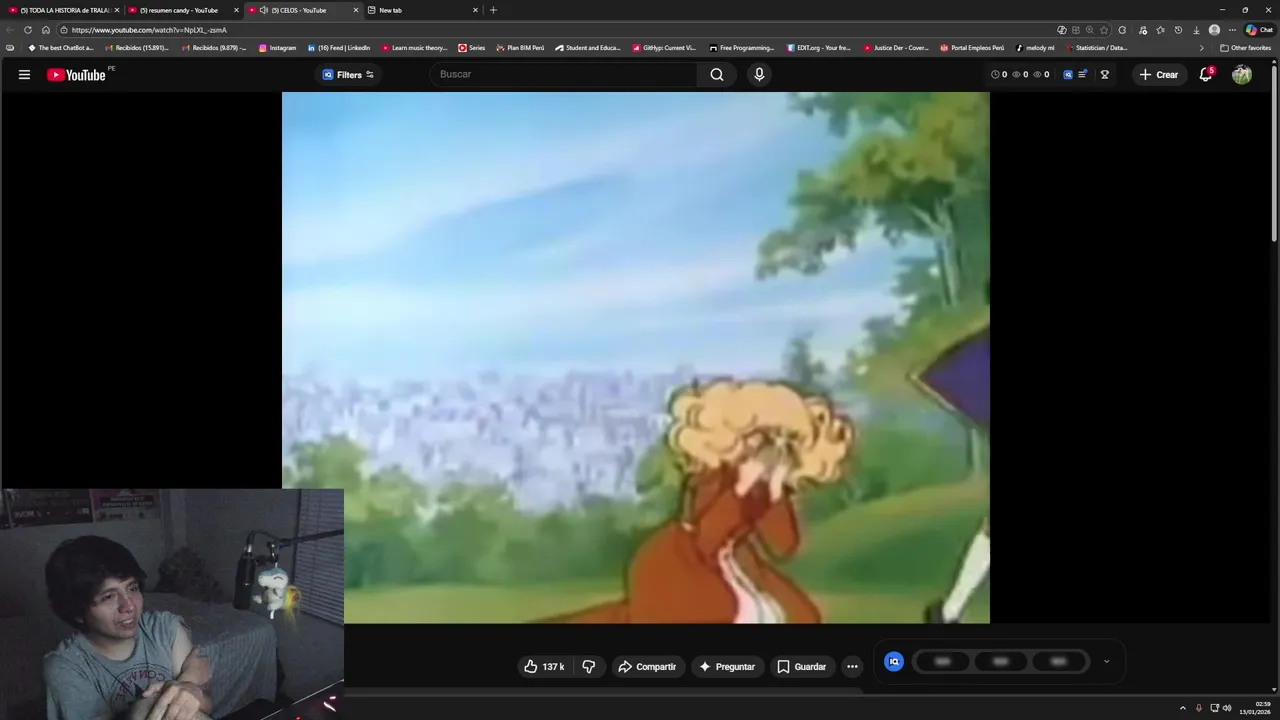Open the taskbar clock showing 02:59

coord(1255,708)
